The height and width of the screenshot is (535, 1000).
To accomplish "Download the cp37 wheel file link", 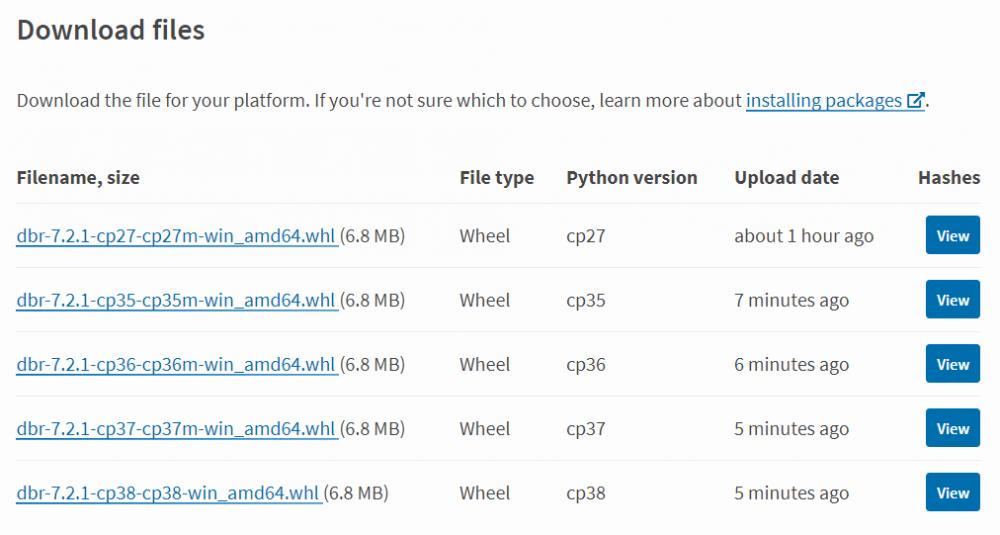I will click(176, 429).
